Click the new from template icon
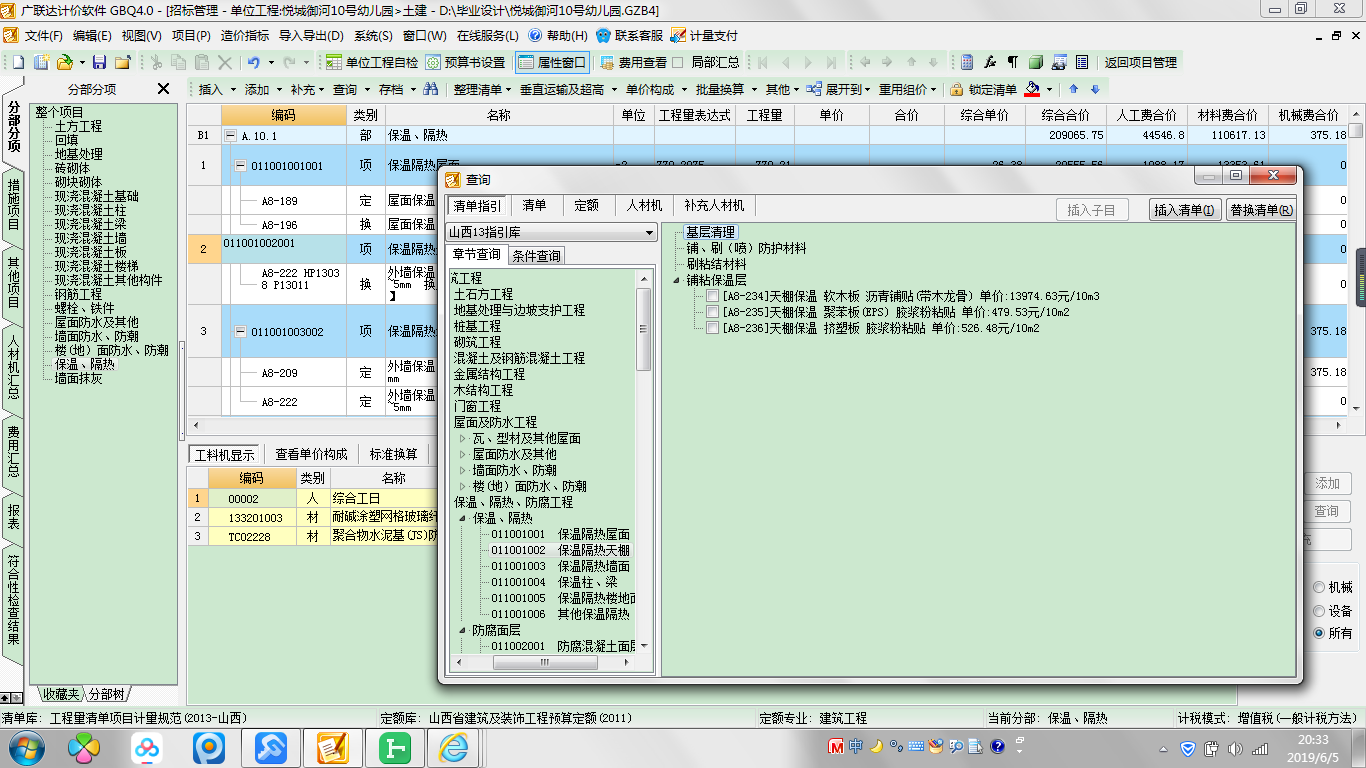This screenshot has height=768, width=1366. pos(41,62)
